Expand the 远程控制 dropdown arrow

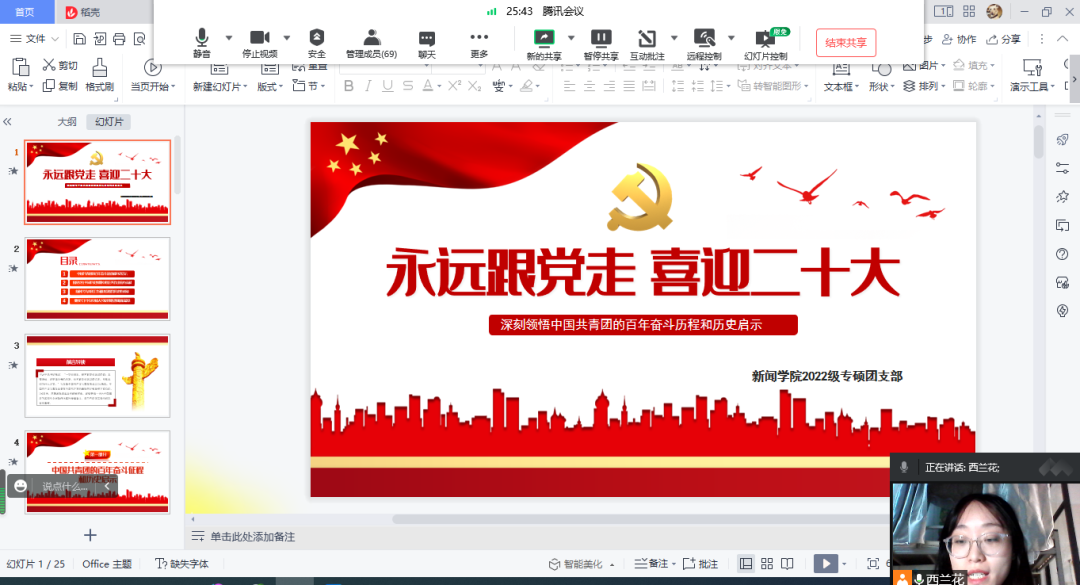click(731, 38)
